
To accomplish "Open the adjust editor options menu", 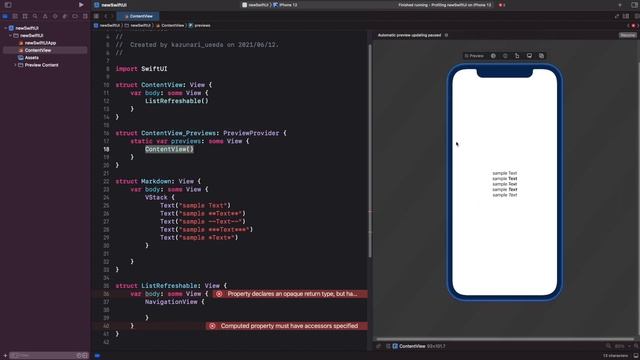I will tap(626, 16).
